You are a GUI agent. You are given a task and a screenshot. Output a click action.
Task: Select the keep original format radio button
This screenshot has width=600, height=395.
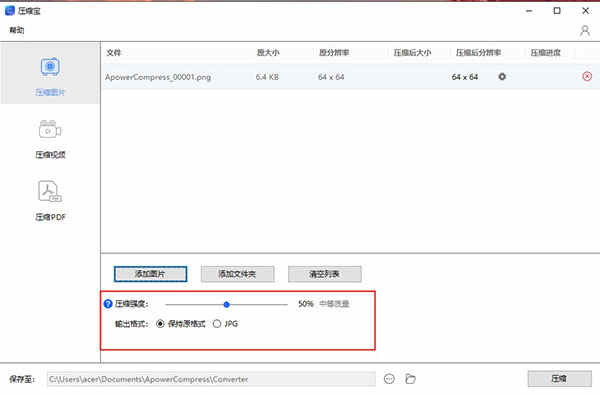coord(160,324)
